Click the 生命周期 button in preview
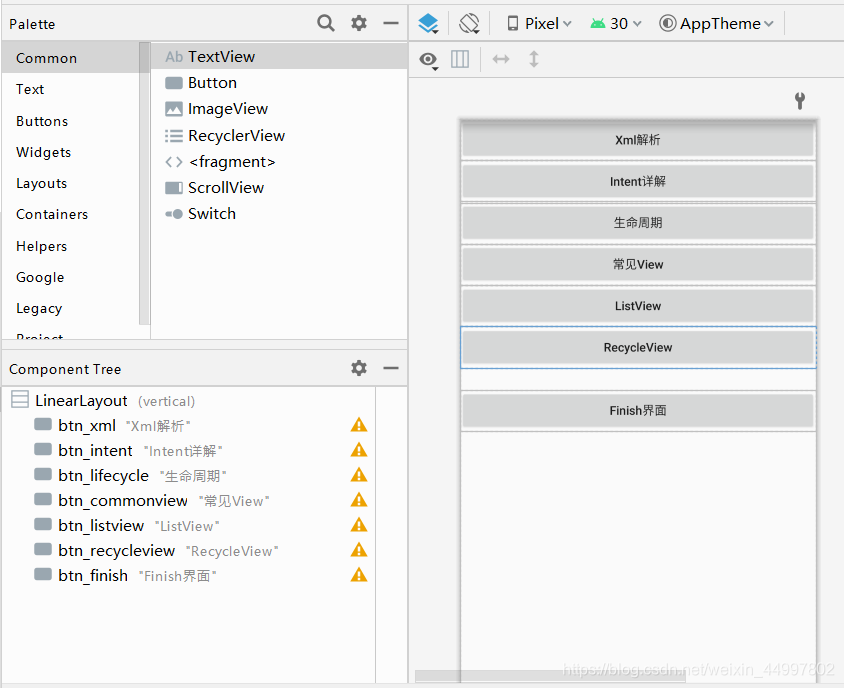 coord(638,223)
